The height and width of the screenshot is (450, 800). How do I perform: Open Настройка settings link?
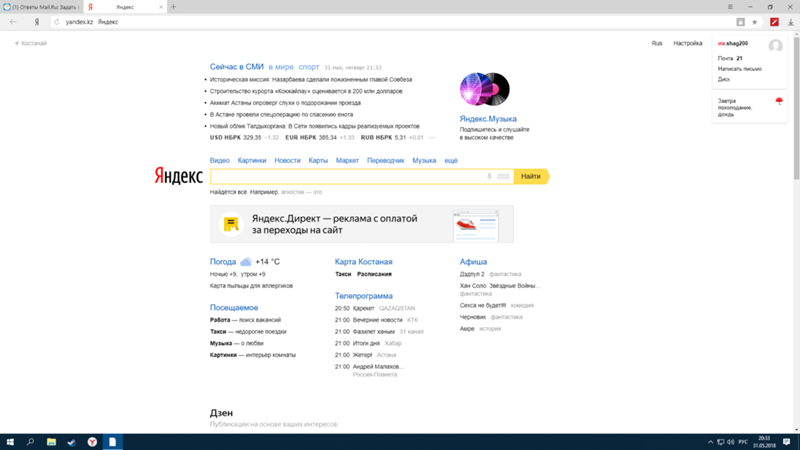pos(688,43)
